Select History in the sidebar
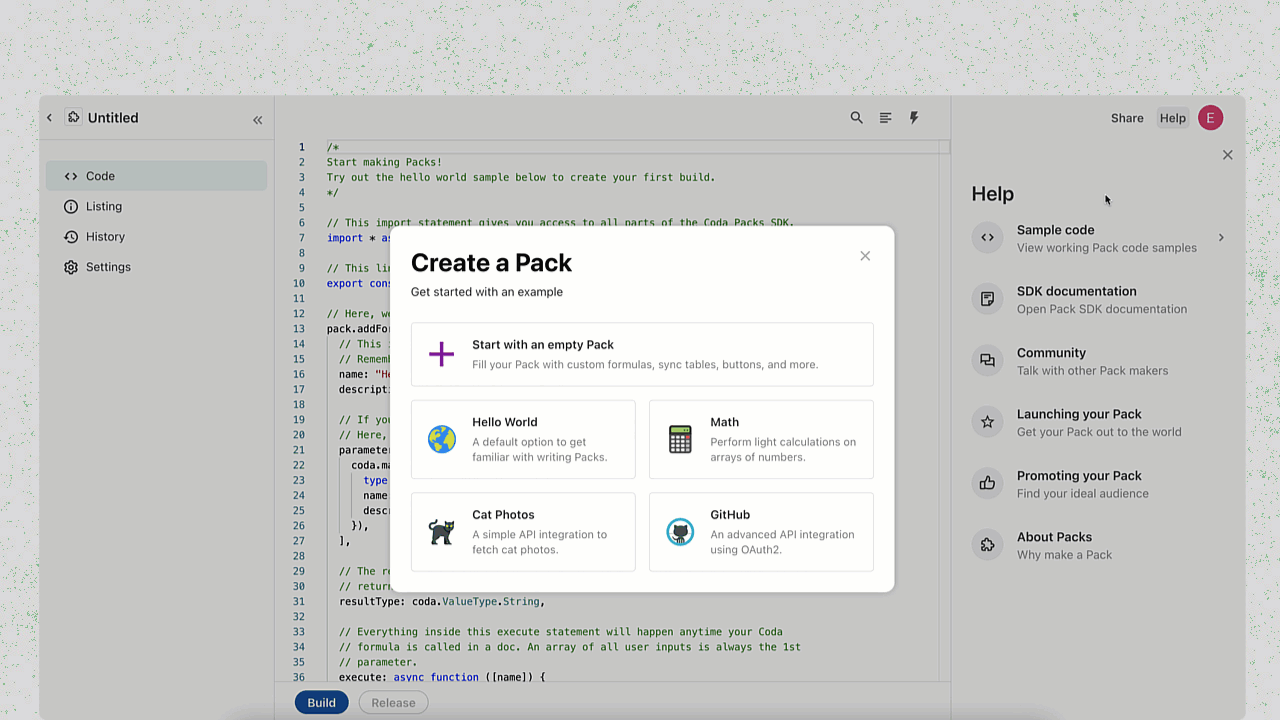 [105, 237]
